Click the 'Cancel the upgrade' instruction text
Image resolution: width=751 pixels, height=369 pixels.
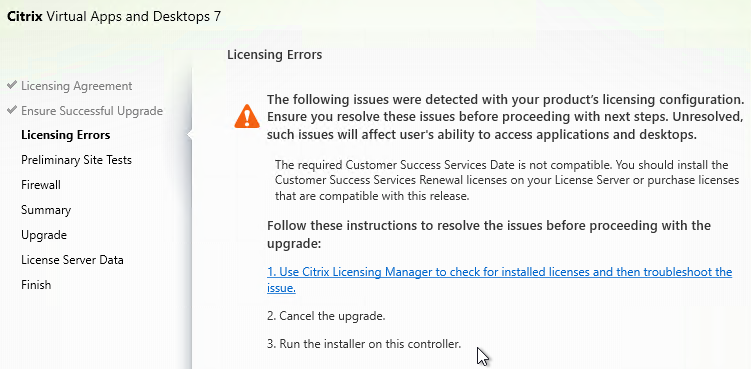coord(326,316)
